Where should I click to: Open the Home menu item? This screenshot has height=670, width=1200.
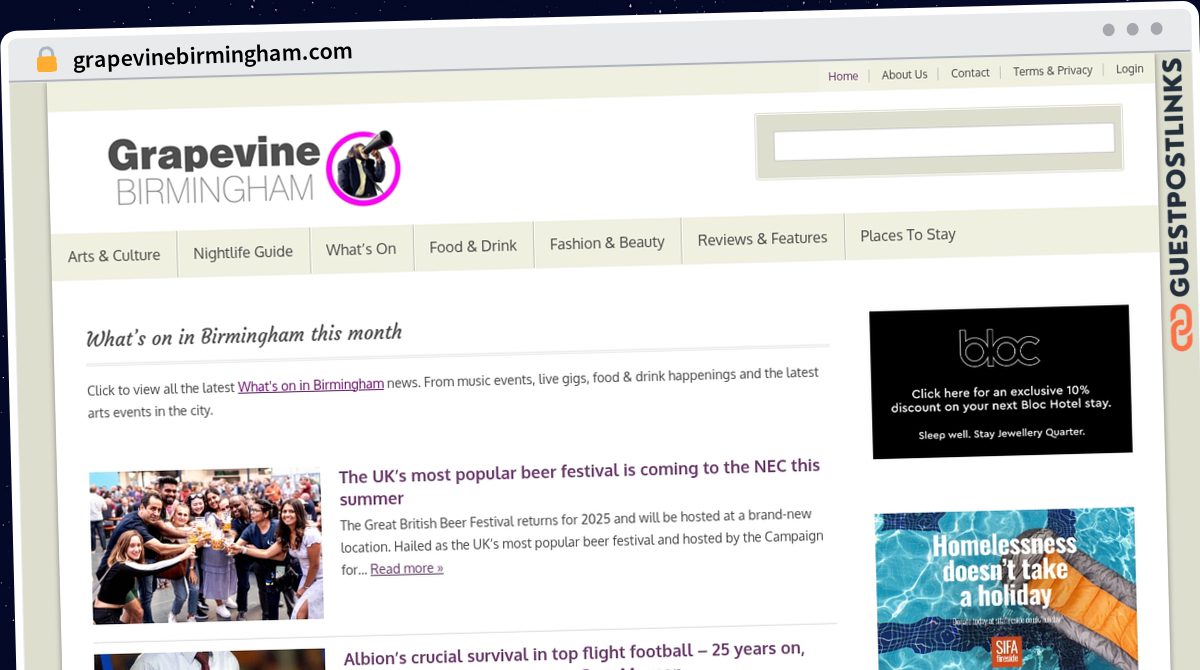pos(843,76)
